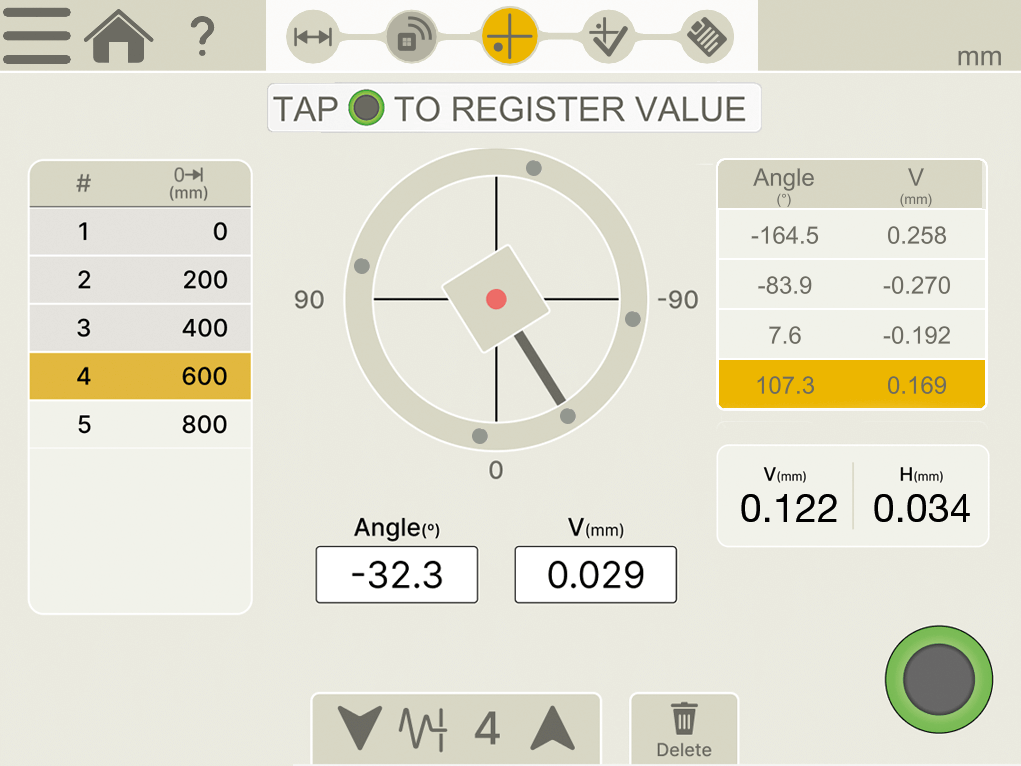1021x766 pixels.
Task: Go to next point with up arrow
Action: tap(552, 728)
